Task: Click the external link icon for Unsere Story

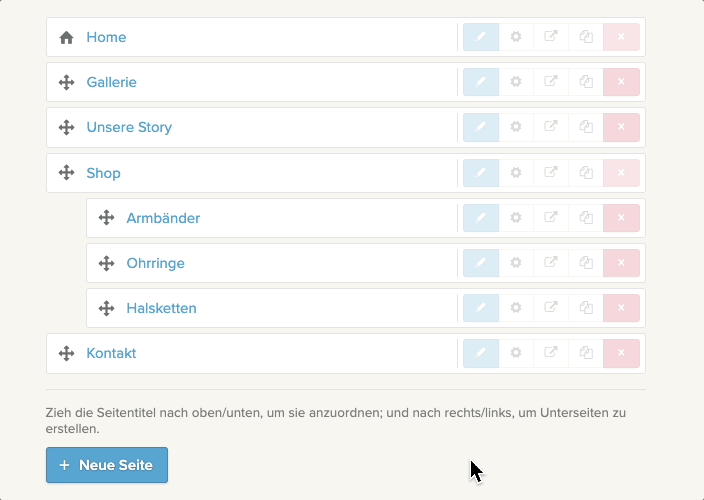Action: point(551,127)
